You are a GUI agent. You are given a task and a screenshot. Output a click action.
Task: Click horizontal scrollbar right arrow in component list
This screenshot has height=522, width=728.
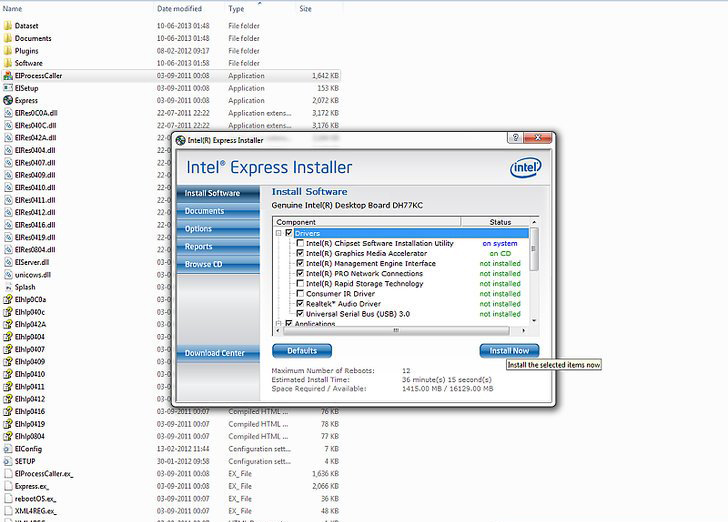click(524, 331)
